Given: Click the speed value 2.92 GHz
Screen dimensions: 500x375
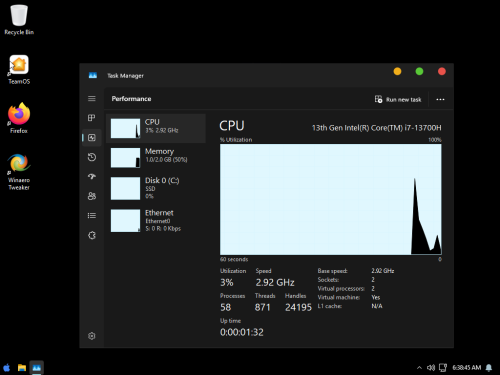Looking at the screenshot, I should point(275,282).
